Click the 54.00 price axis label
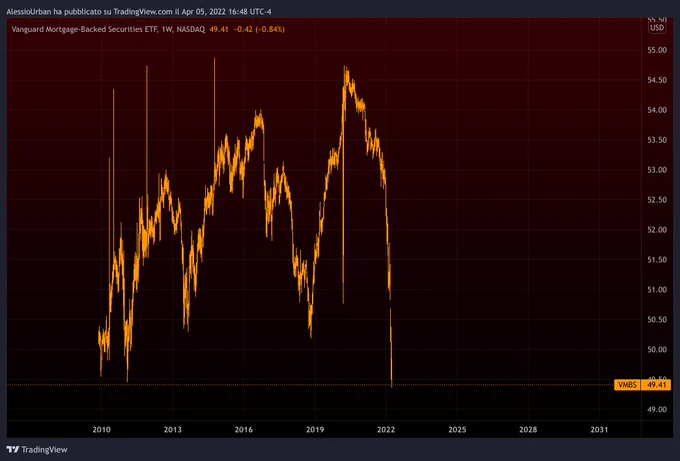Screen dimensions: 680x461 (657, 110)
